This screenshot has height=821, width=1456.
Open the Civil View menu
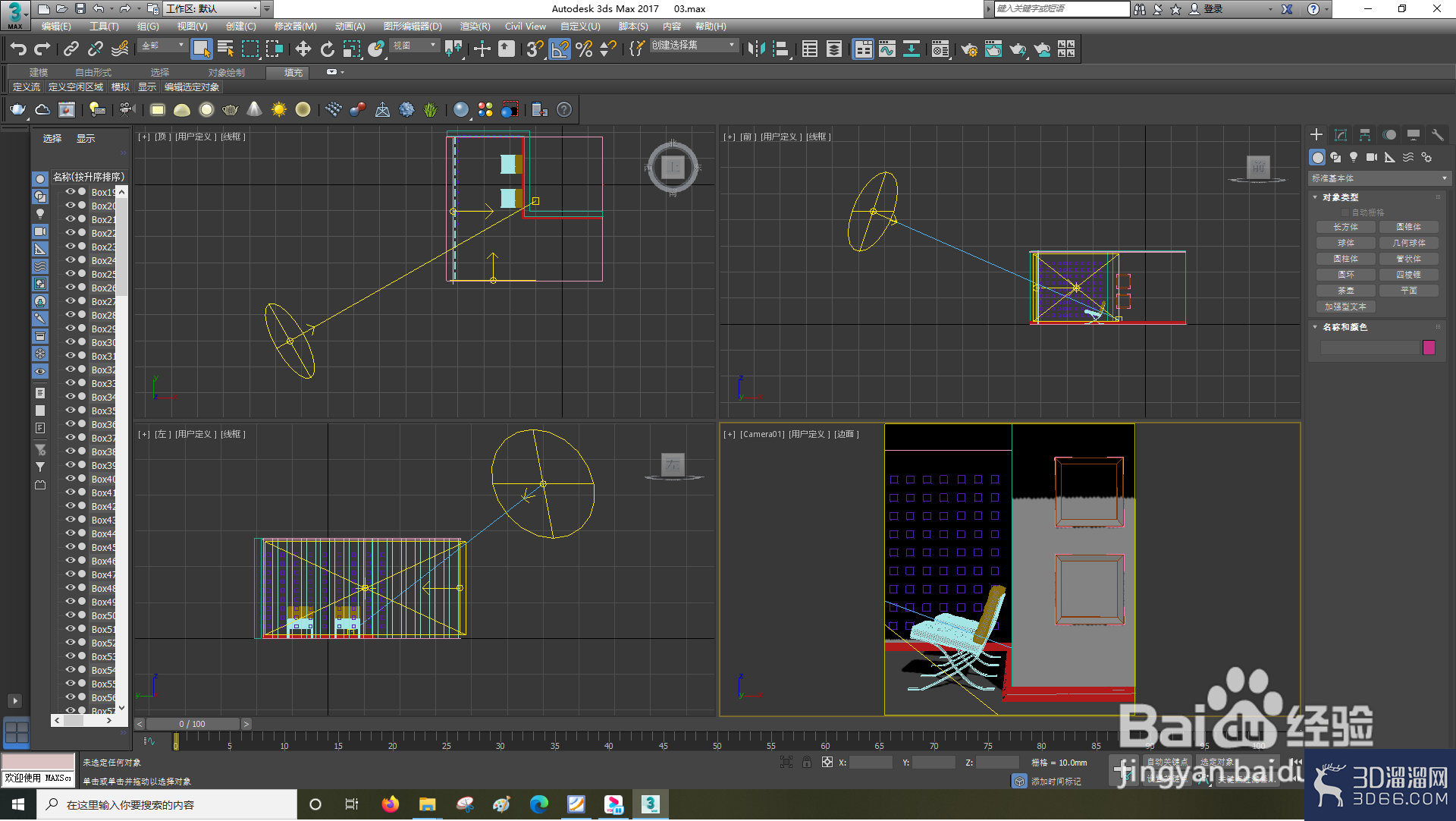point(525,26)
